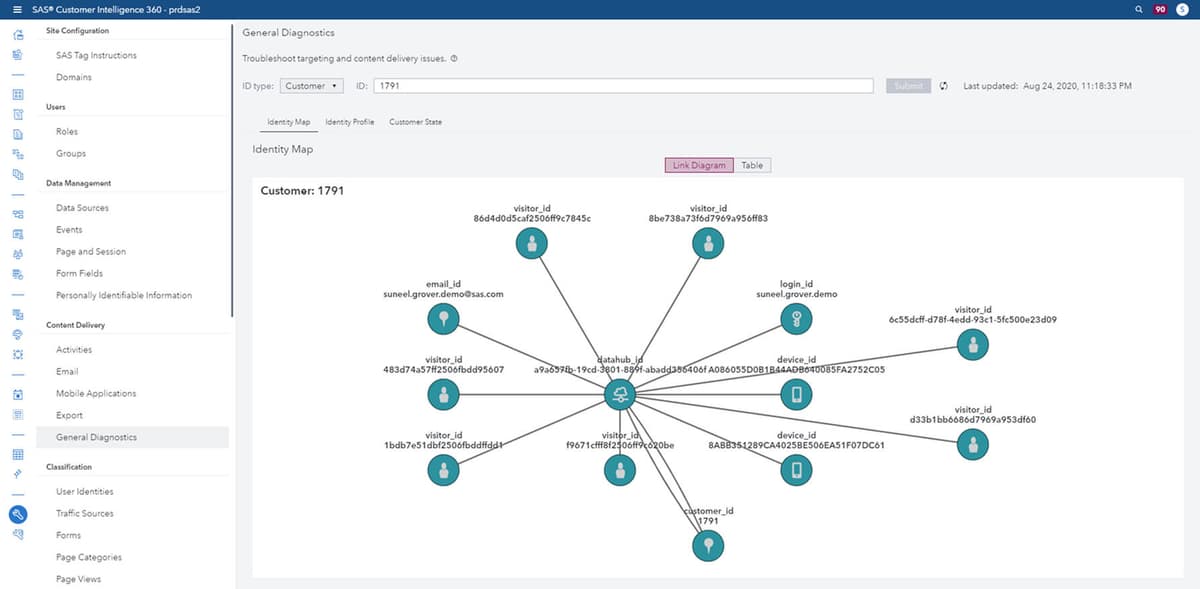
Task: Open Roles under Users
Action: tap(67, 131)
